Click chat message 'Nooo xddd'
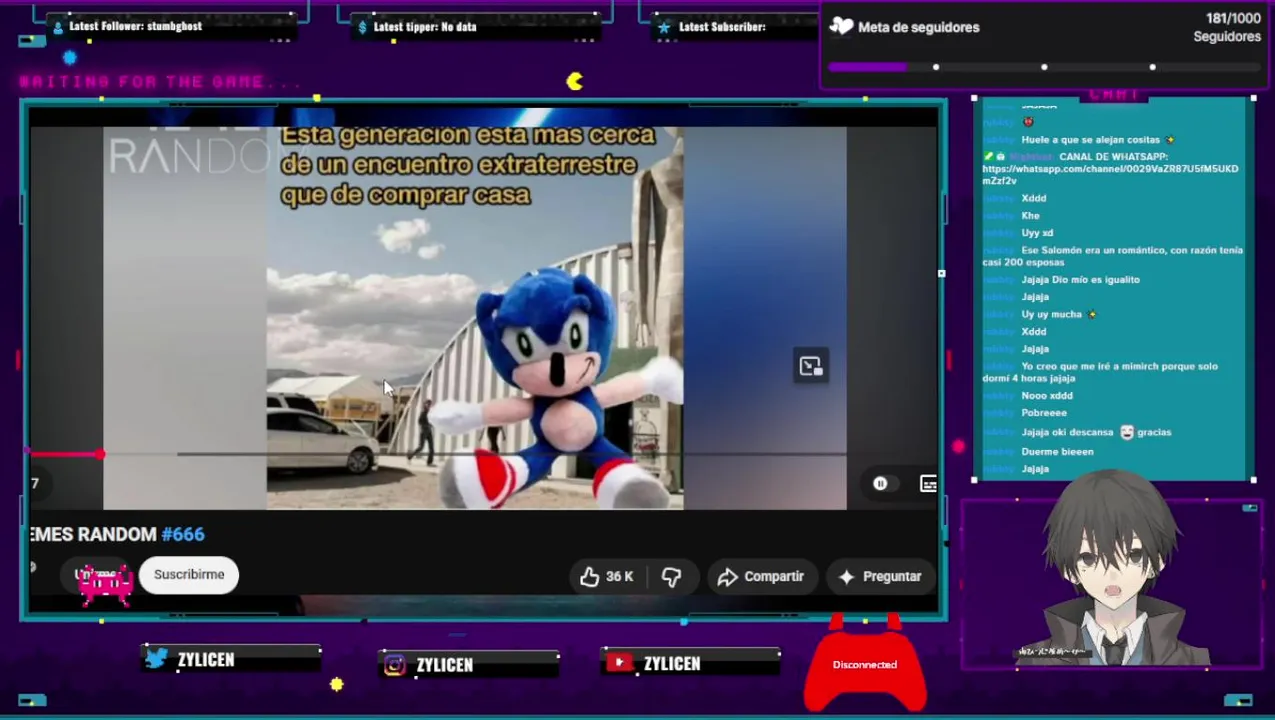The image size is (1275, 720). coord(1047,396)
